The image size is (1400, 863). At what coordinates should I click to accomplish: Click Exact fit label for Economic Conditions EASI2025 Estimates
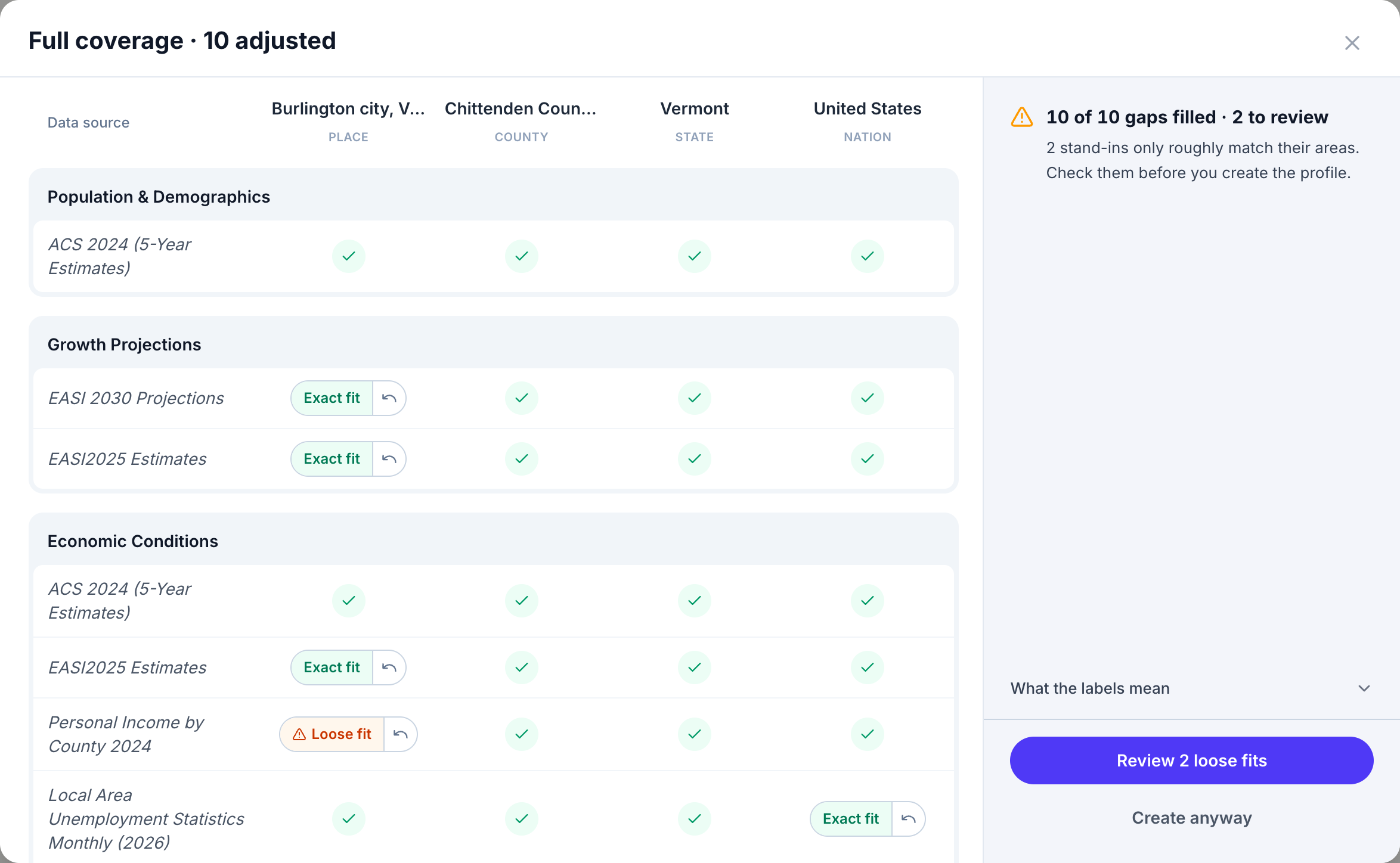(332, 668)
